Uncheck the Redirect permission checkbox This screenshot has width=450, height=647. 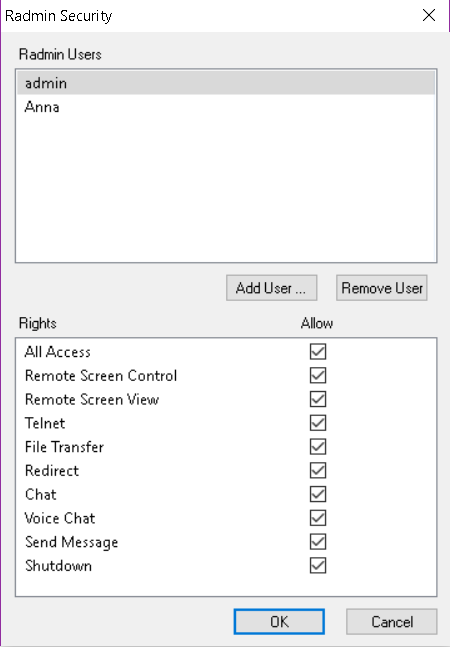point(318,470)
